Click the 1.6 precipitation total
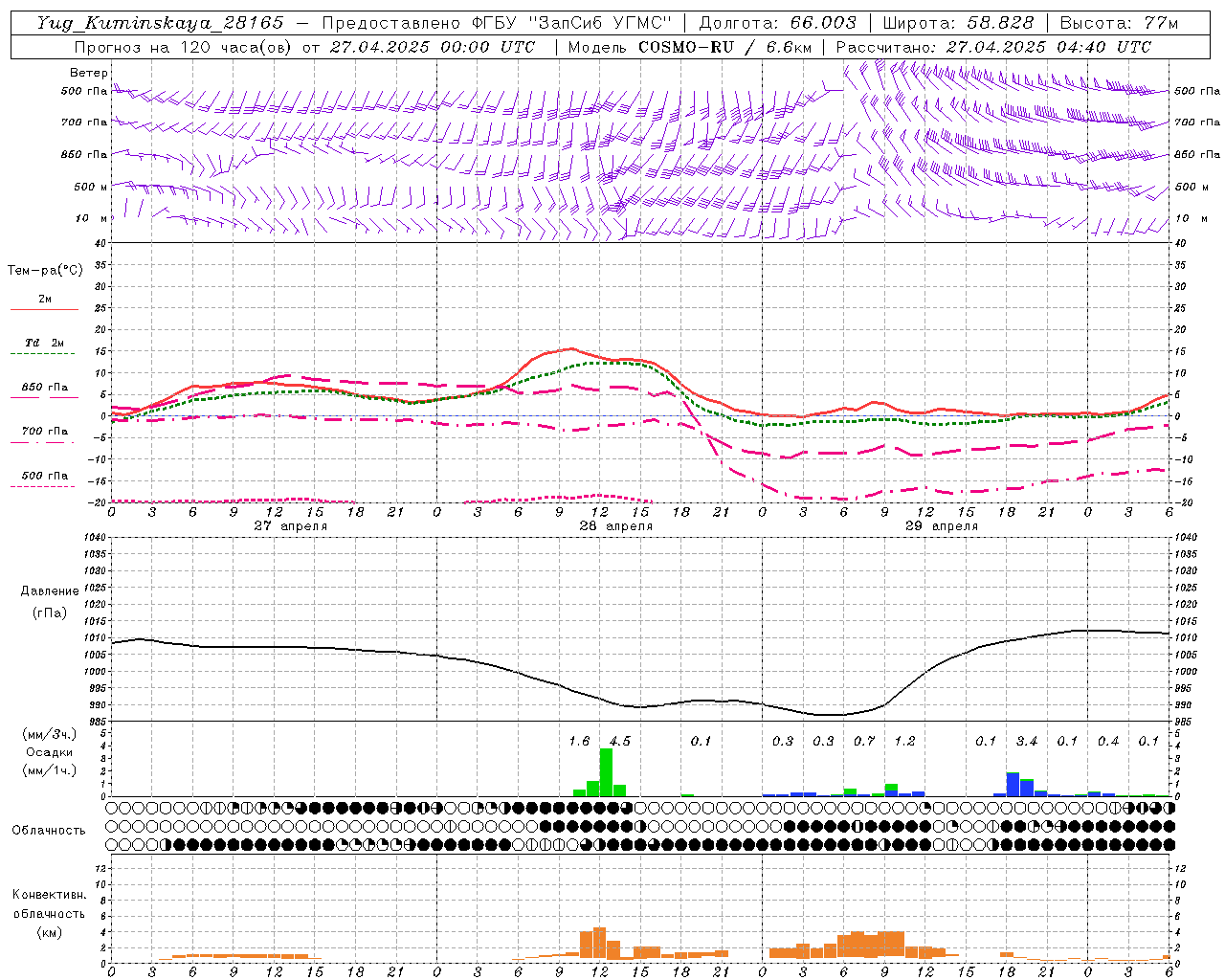Viewport: 1225px width, 980px height. [x=579, y=741]
